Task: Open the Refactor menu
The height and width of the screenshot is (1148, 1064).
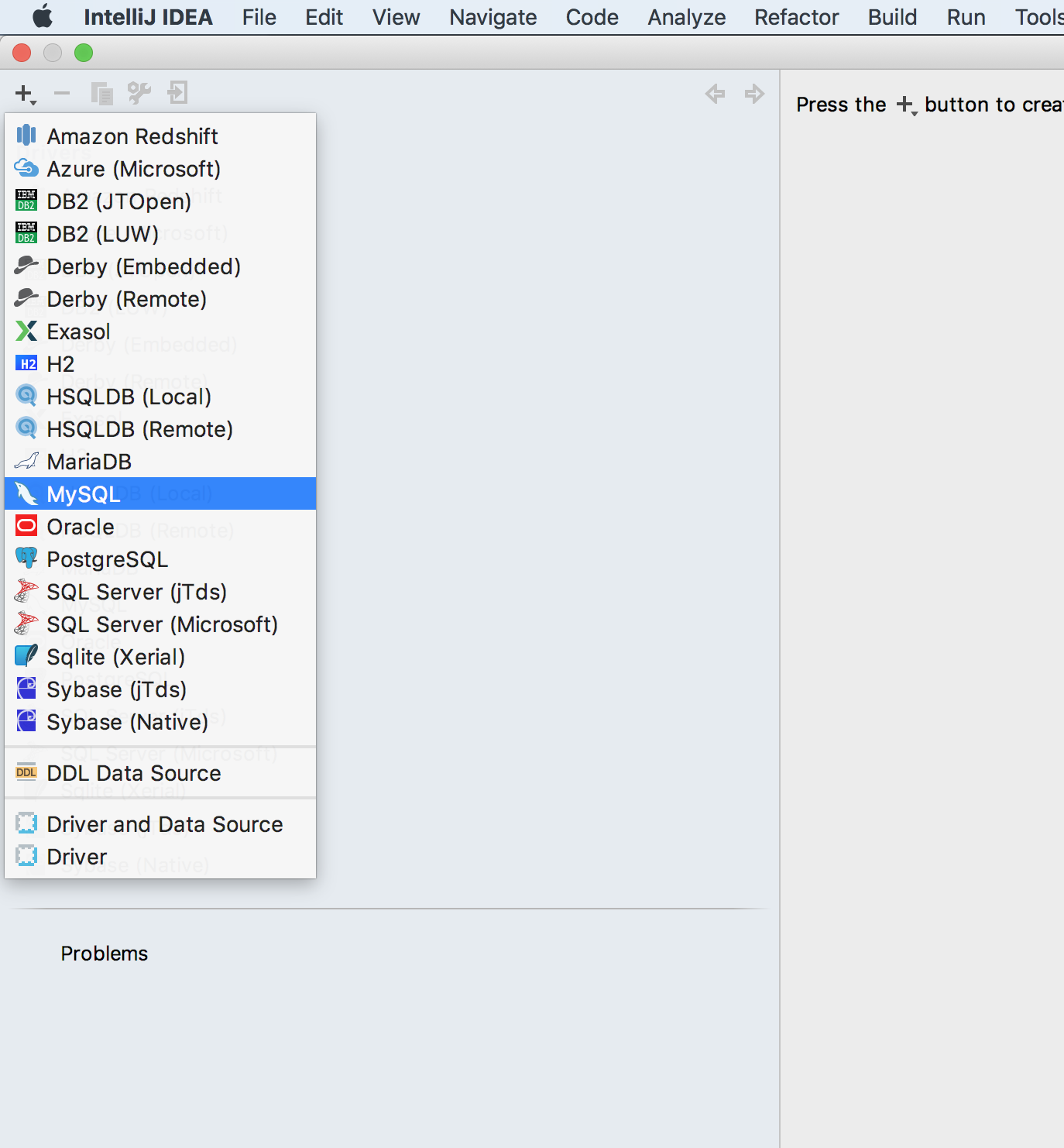Action: coord(796,17)
